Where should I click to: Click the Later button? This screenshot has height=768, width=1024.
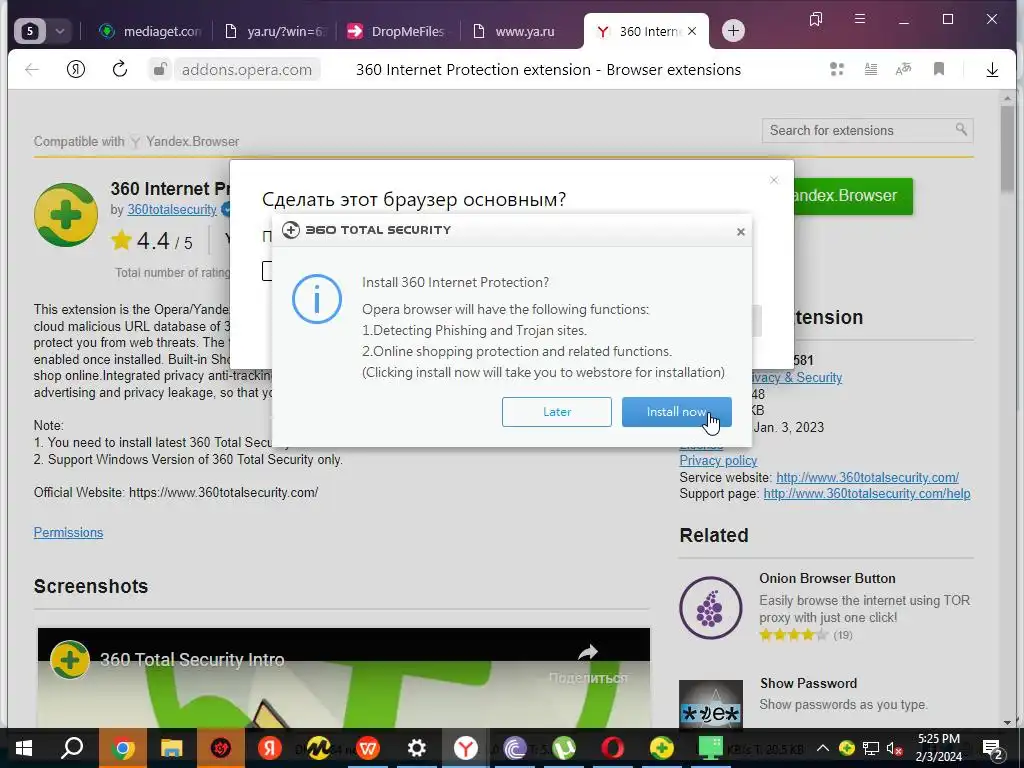(556, 412)
